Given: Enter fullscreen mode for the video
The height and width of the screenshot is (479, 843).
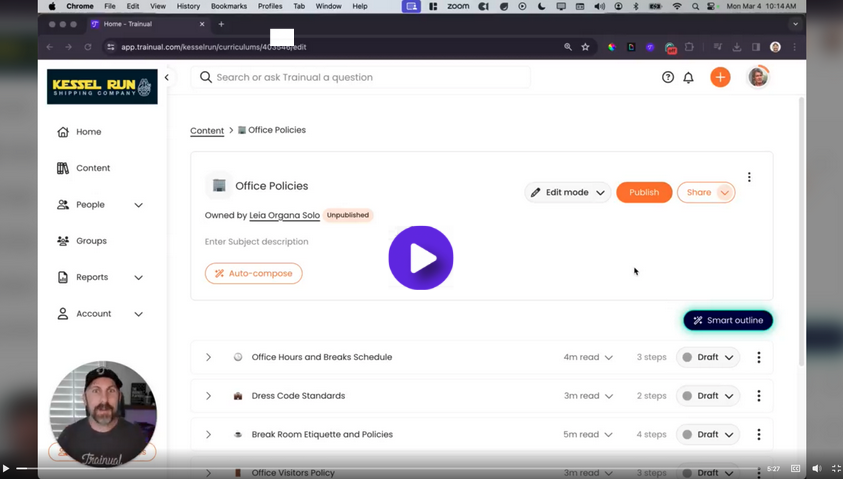Looking at the screenshot, I should click(x=836, y=469).
